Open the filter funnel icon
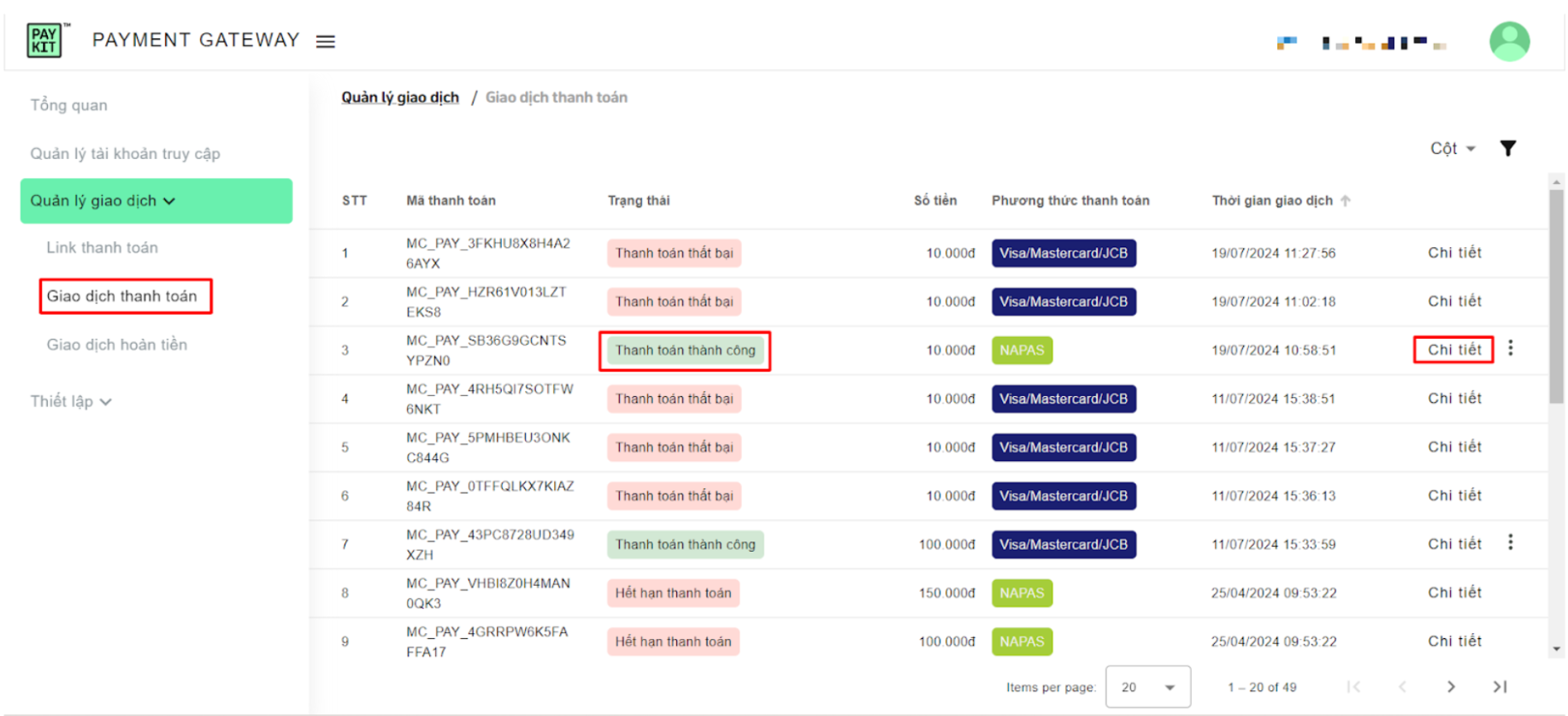The image size is (1568, 716). pos(1508,148)
